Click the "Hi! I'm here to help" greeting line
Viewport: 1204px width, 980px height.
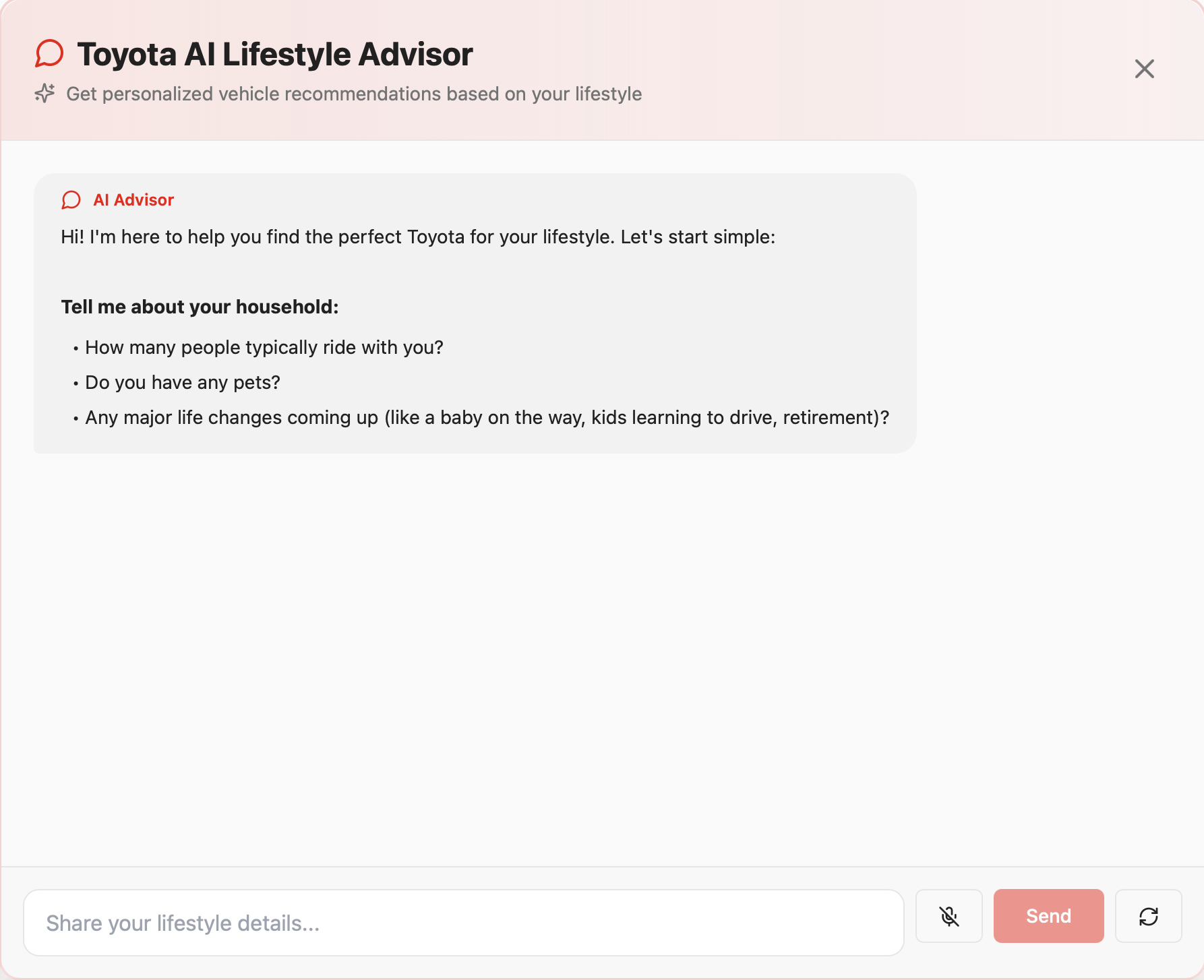click(418, 237)
